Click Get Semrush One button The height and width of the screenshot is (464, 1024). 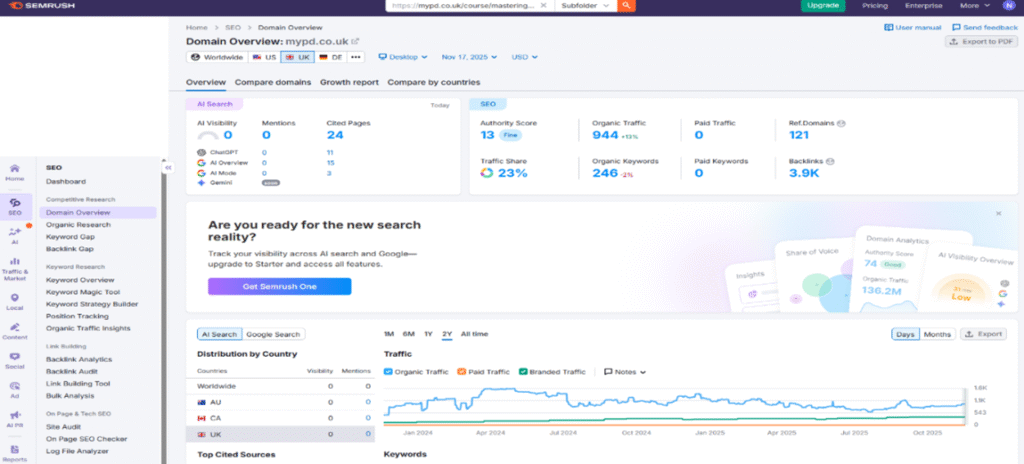pyautogui.click(x=280, y=286)
